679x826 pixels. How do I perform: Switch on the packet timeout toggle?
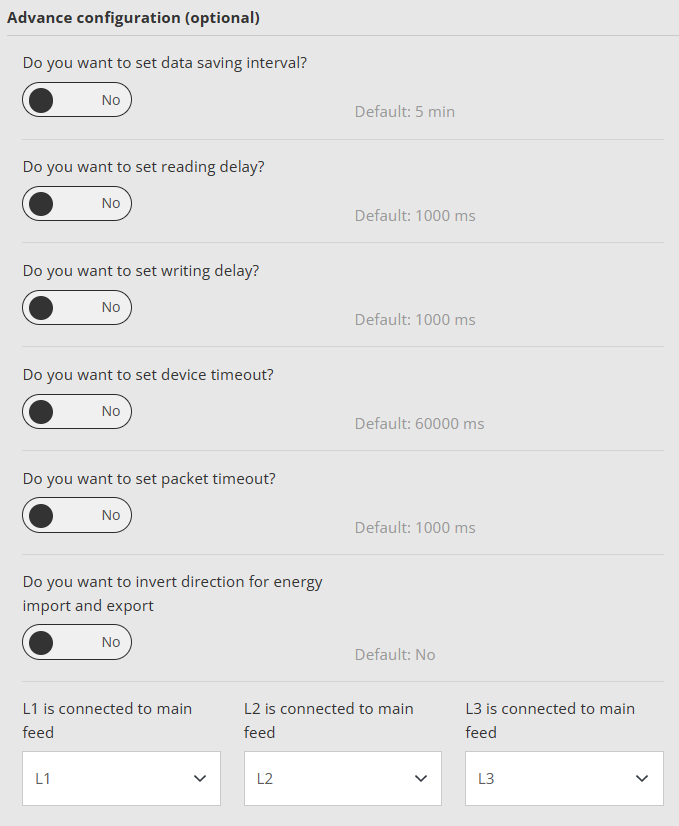pyautogui.click(x=77, y=516)
